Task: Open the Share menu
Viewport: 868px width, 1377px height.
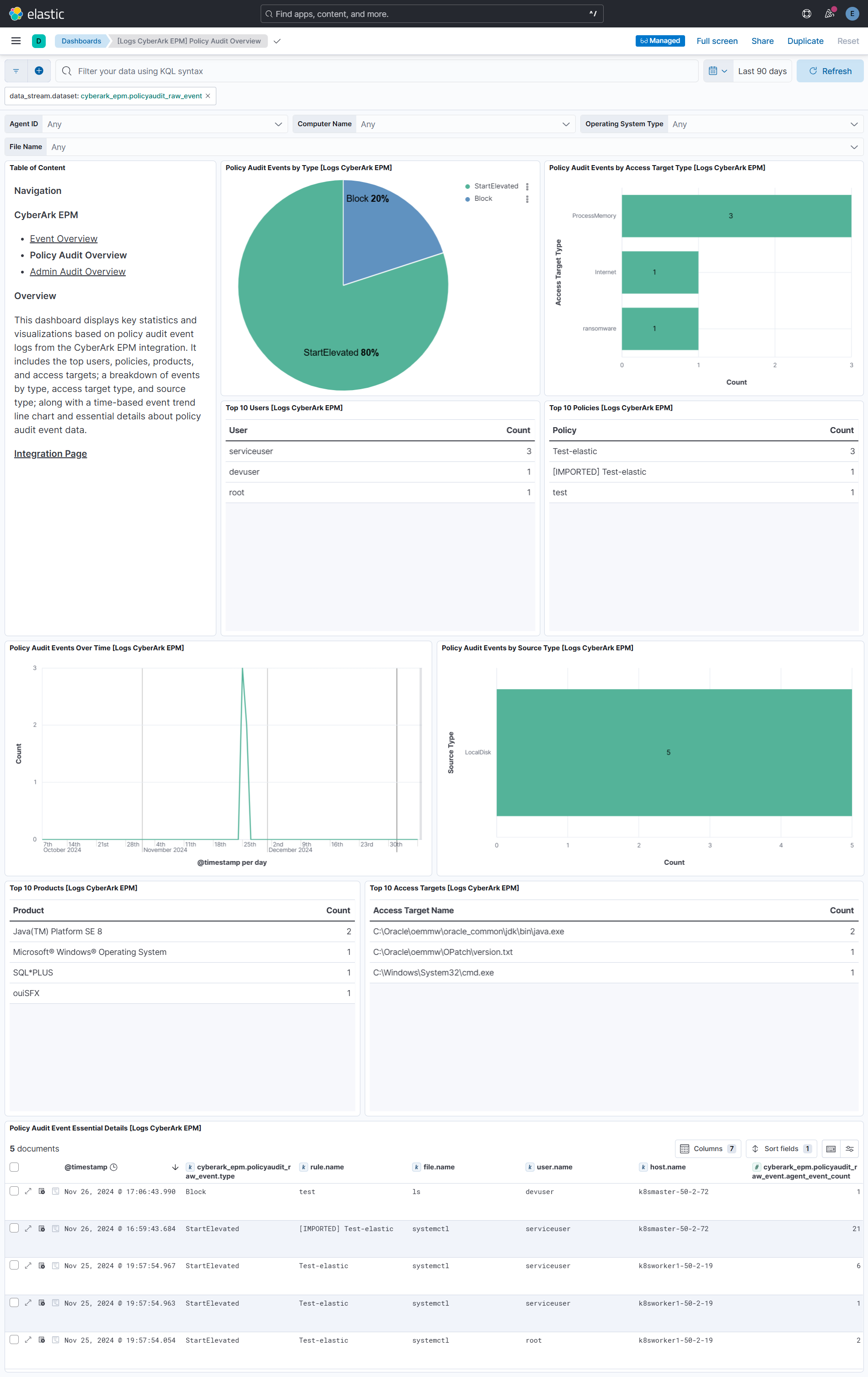Action: 762,41
